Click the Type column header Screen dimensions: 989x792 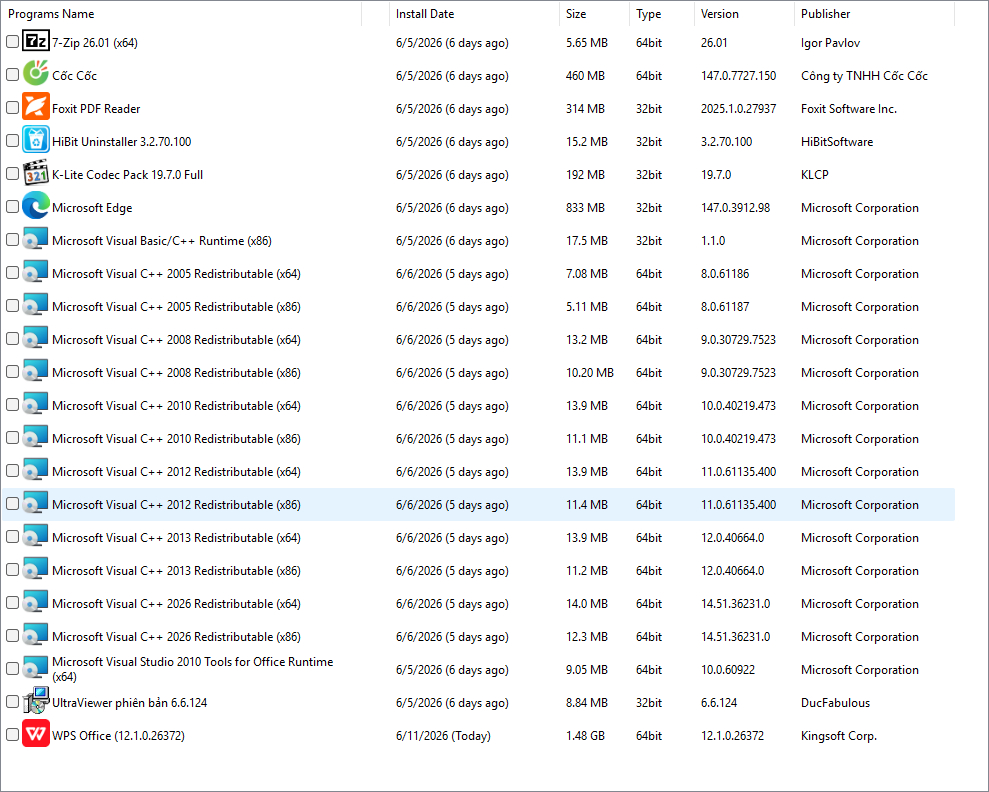[x=662, y=14]
